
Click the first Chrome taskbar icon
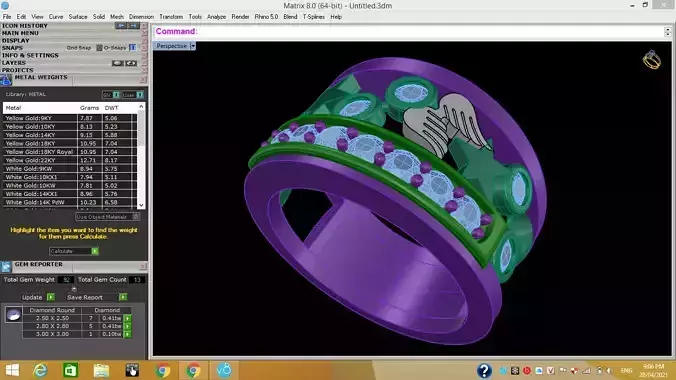pyautogui.click(x=163, y=371)
